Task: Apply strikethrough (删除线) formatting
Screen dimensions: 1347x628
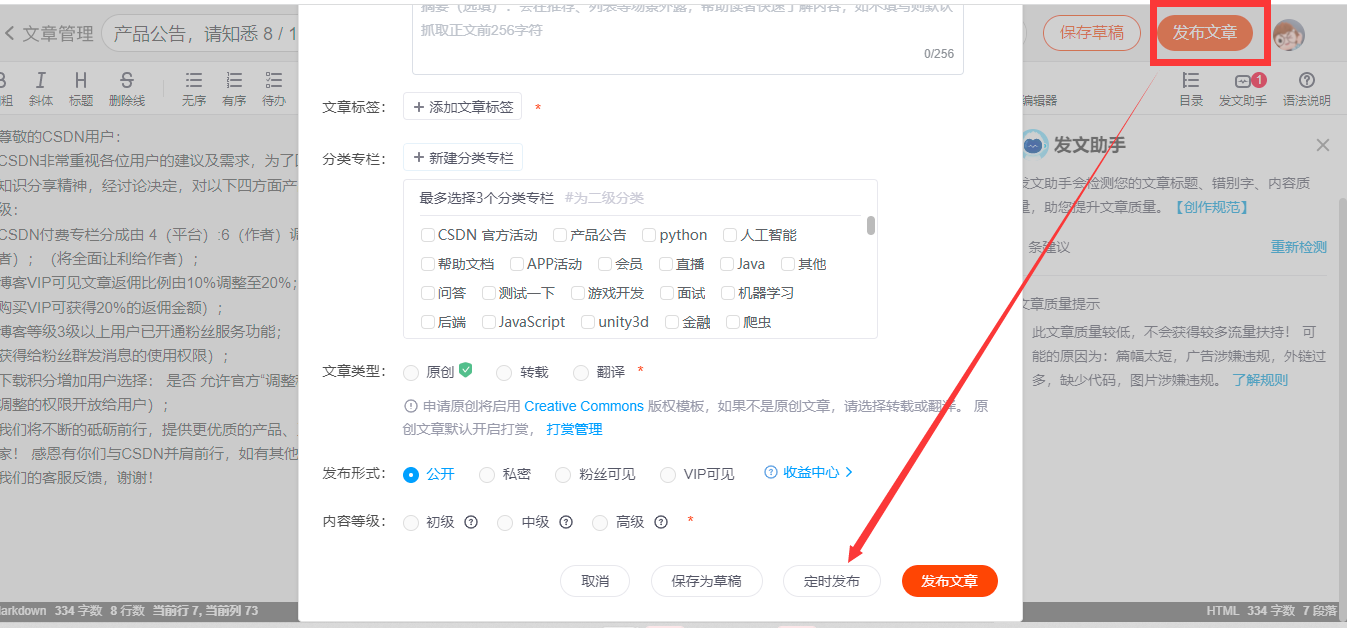Action: [x=126, y=88]
